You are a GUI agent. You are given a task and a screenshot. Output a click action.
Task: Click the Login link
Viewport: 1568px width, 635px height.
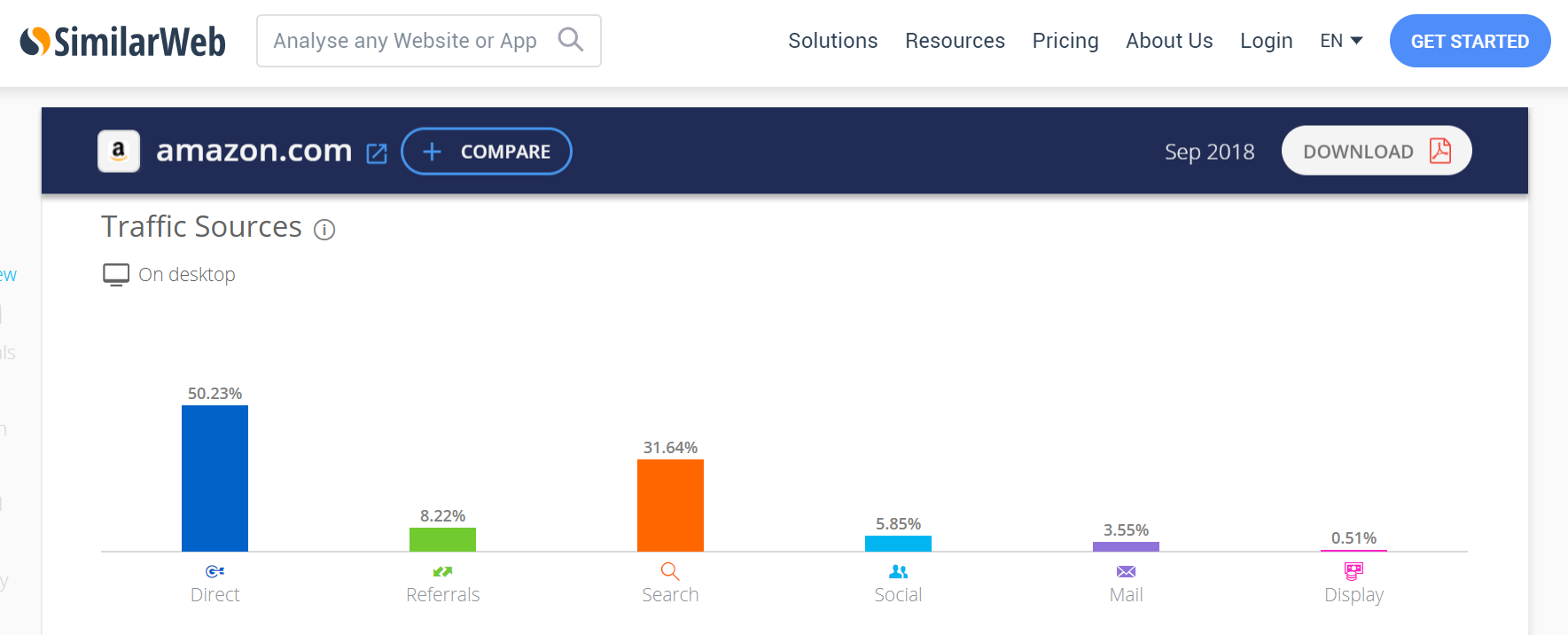click(1266, 41)
